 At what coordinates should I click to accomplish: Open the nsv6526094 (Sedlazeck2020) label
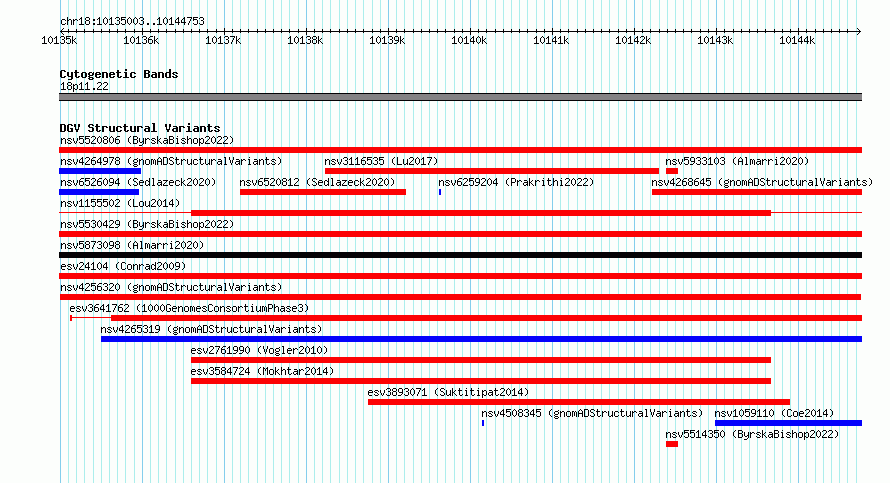coord(138,182)
